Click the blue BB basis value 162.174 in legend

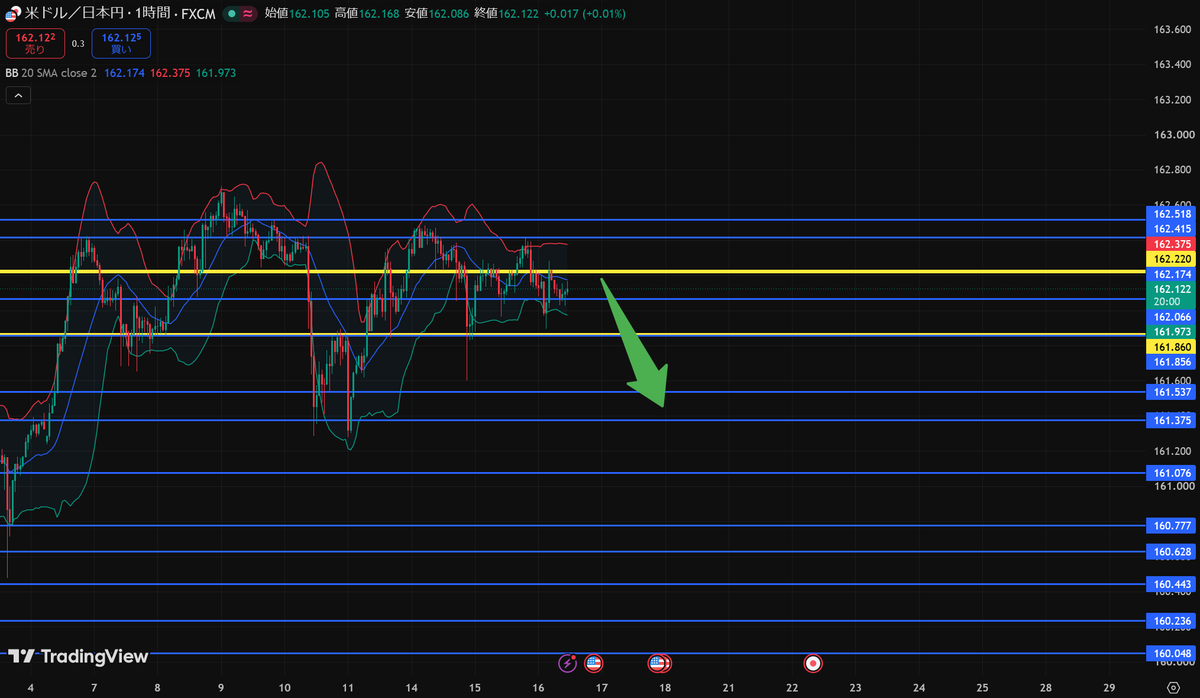pyautogui.click(x=124, y=73)
